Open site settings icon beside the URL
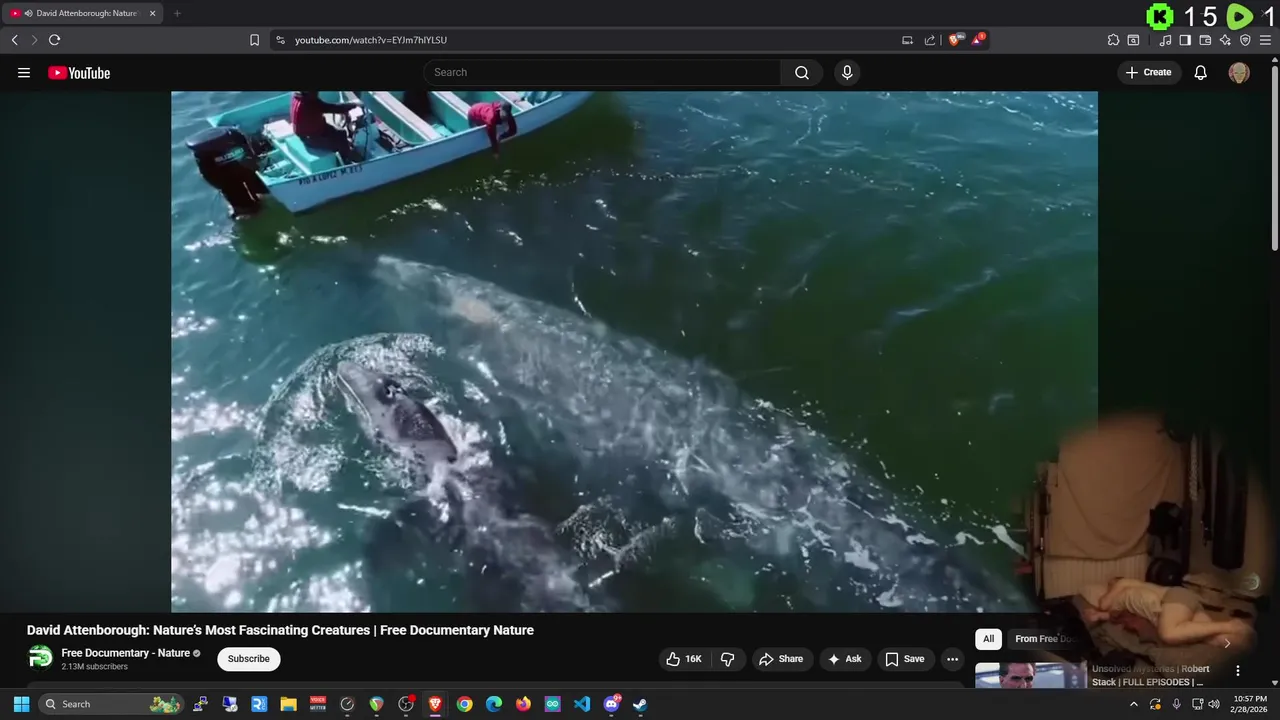 click(x=280, y=40)
